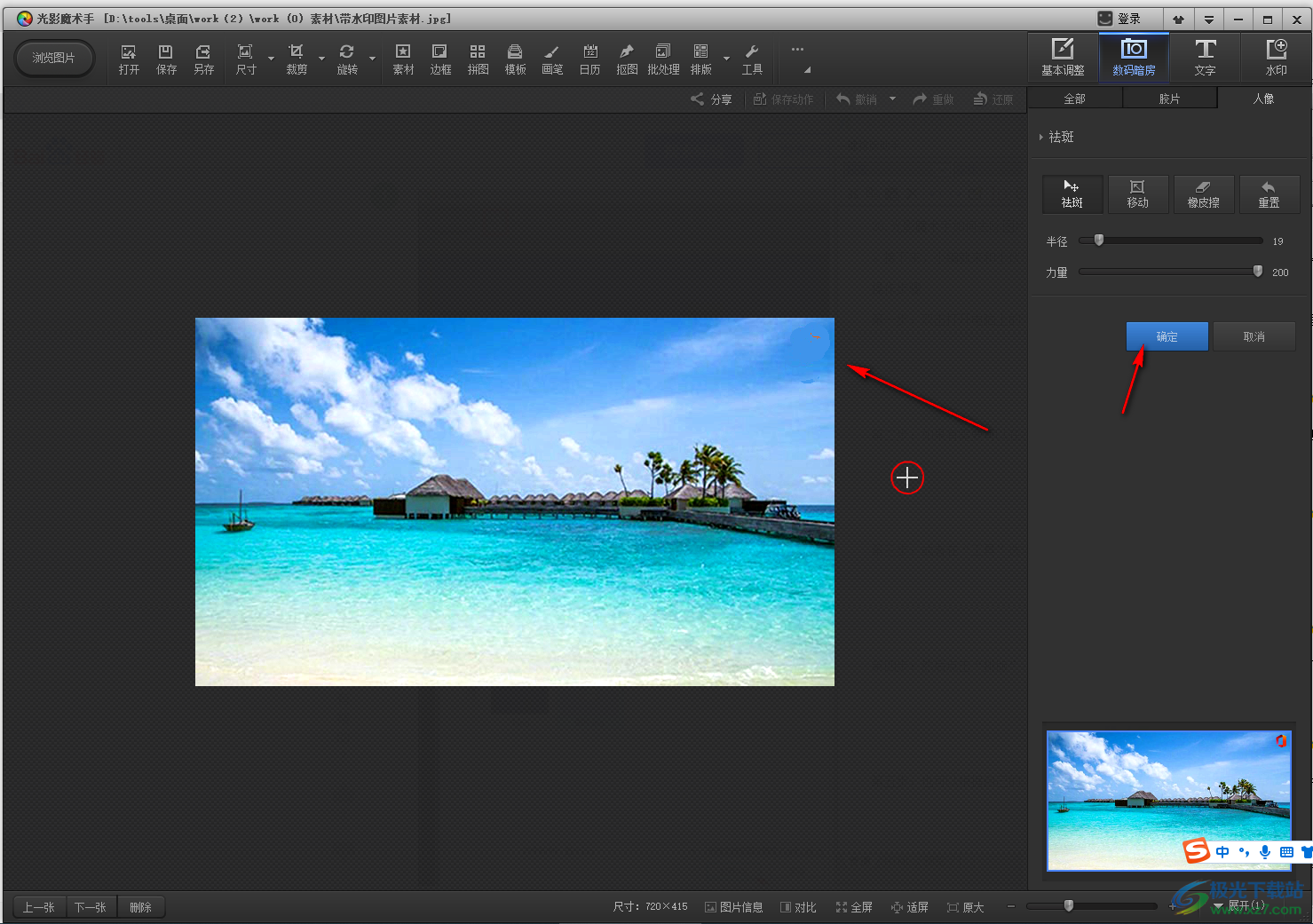Click the zoom out minus icon
Viewport: 1313px width, 924px height.
click(x=1010, y=906)
